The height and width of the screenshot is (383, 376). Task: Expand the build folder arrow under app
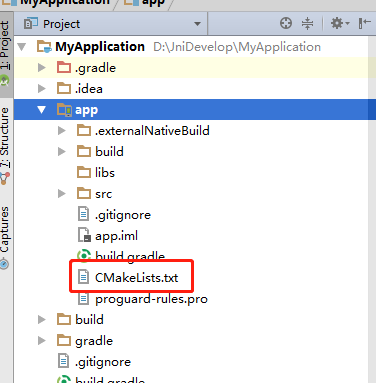tap(62, 152)
